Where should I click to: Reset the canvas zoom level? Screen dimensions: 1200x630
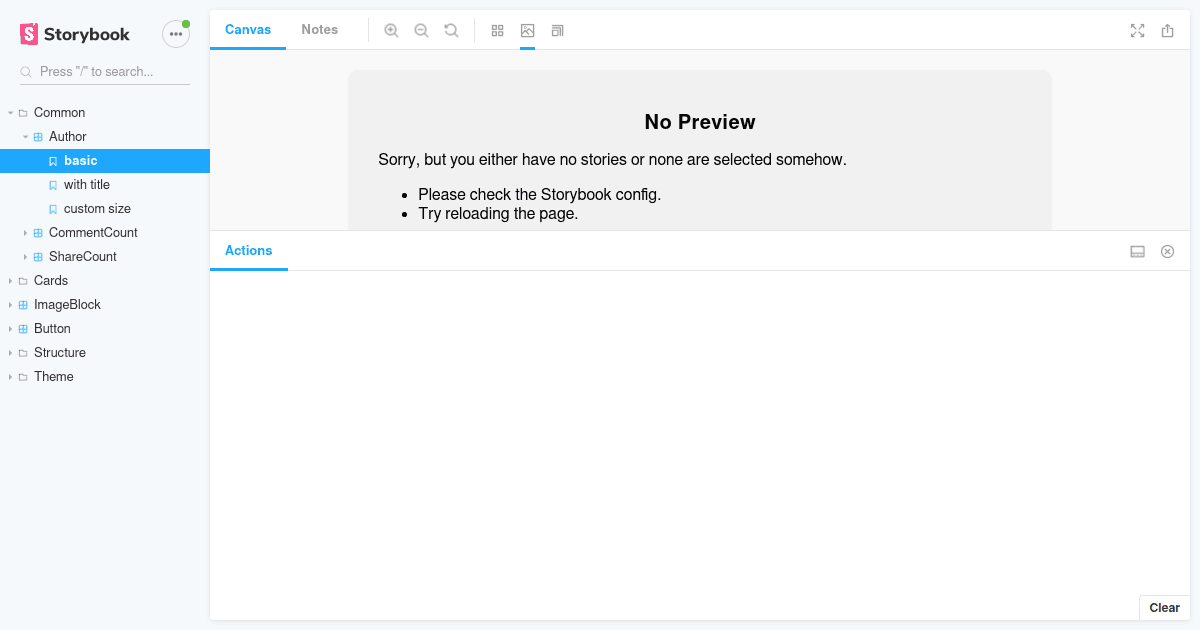pyautogui.click(x=451, y=30)
